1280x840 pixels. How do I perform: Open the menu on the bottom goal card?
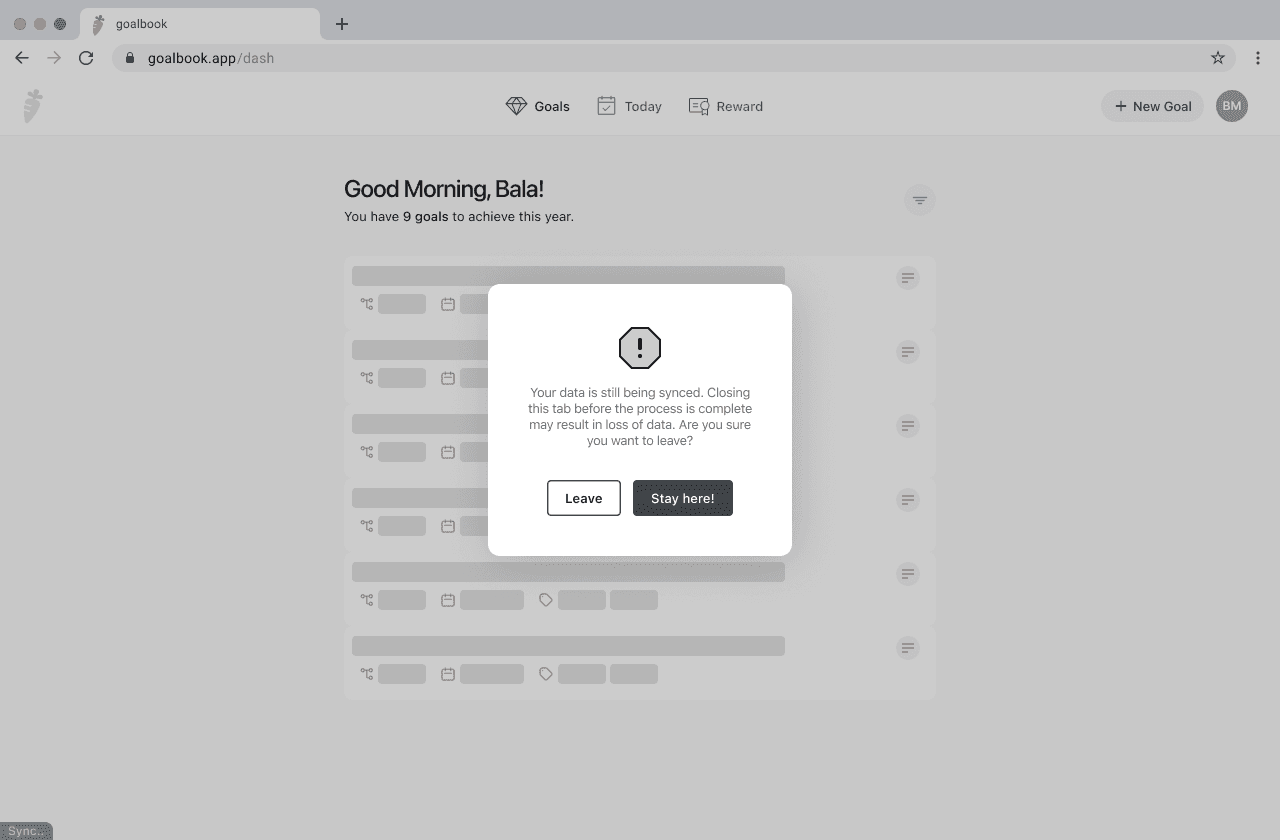tap(907, 647)
